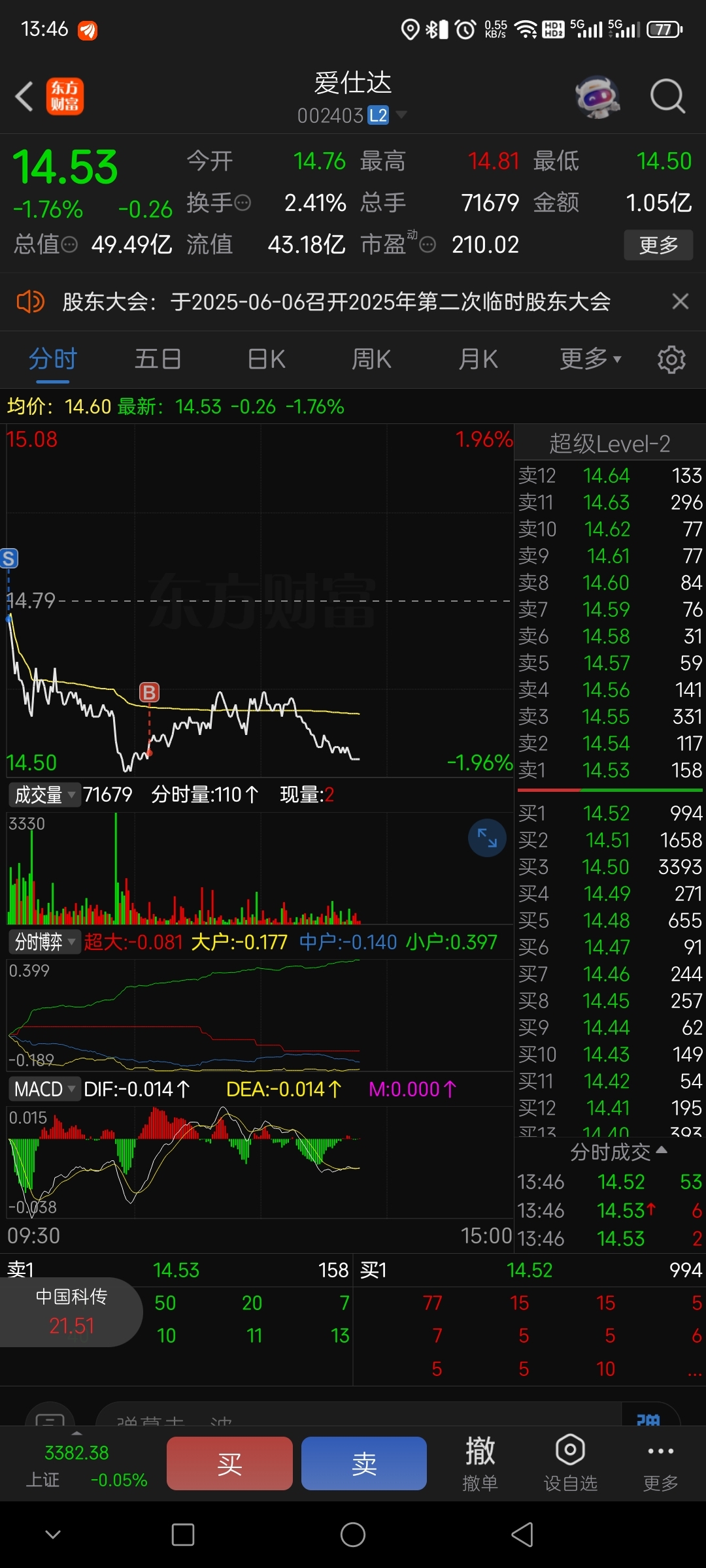
Task: Tap the DIF:-0.014 MACD value
Action: pyautogui.click(x=137, y=1089)
